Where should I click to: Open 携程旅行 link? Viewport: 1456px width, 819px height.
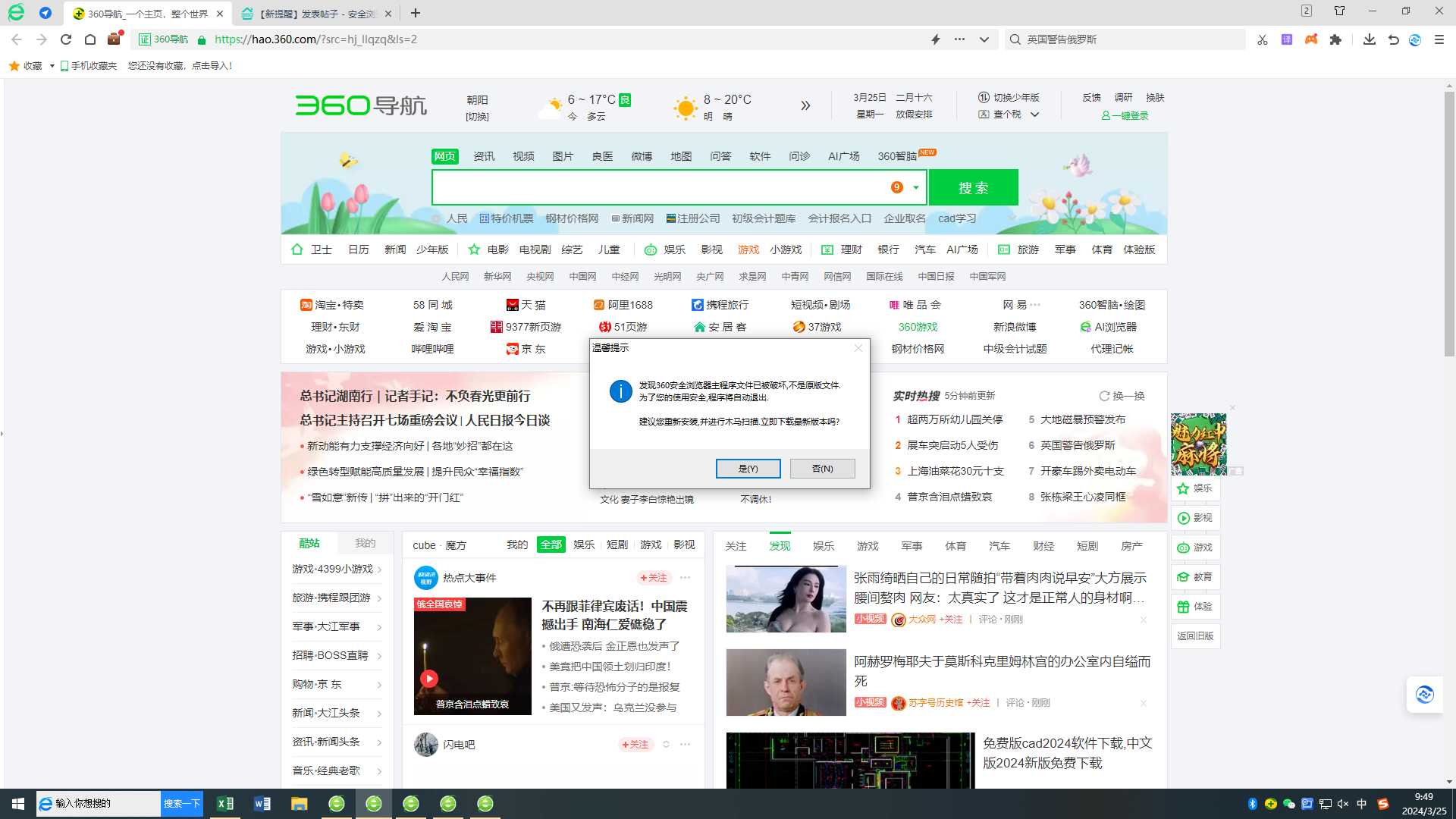click(720, 305)
